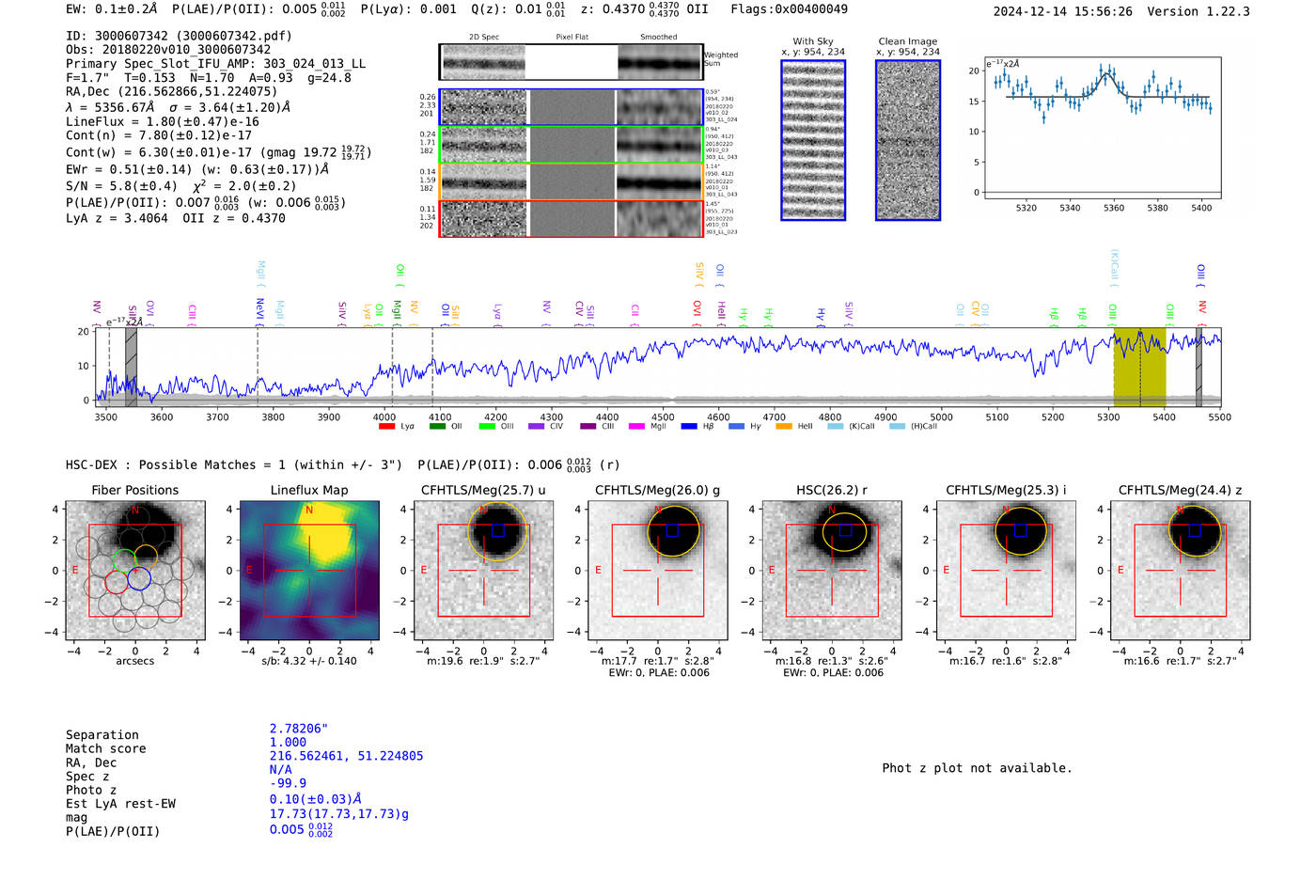1316x896 pixels.
Task: Click the green-bordered fiber 2D spectrum row
Action: 572,145
